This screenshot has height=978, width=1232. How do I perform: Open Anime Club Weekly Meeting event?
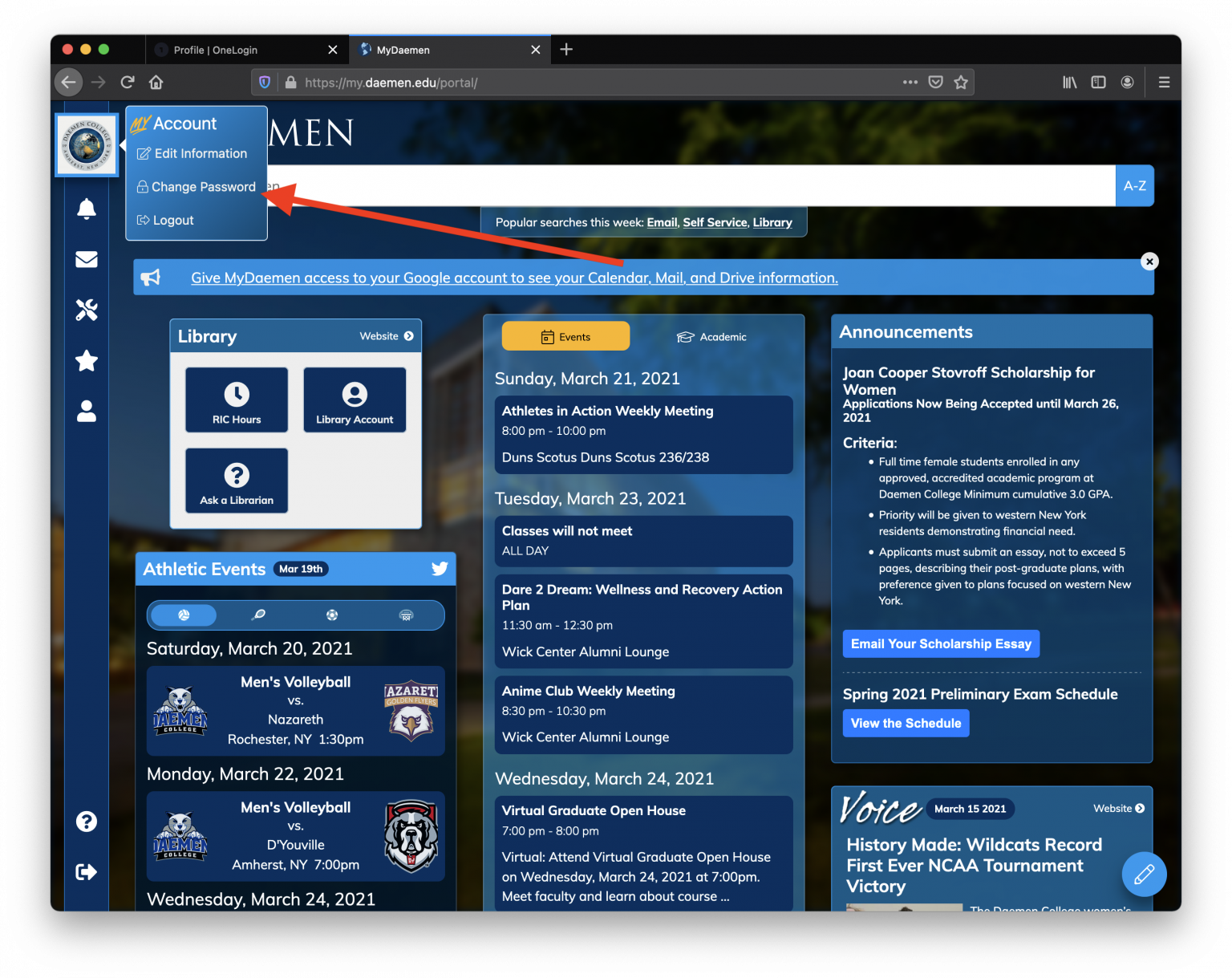pos(643,714)
